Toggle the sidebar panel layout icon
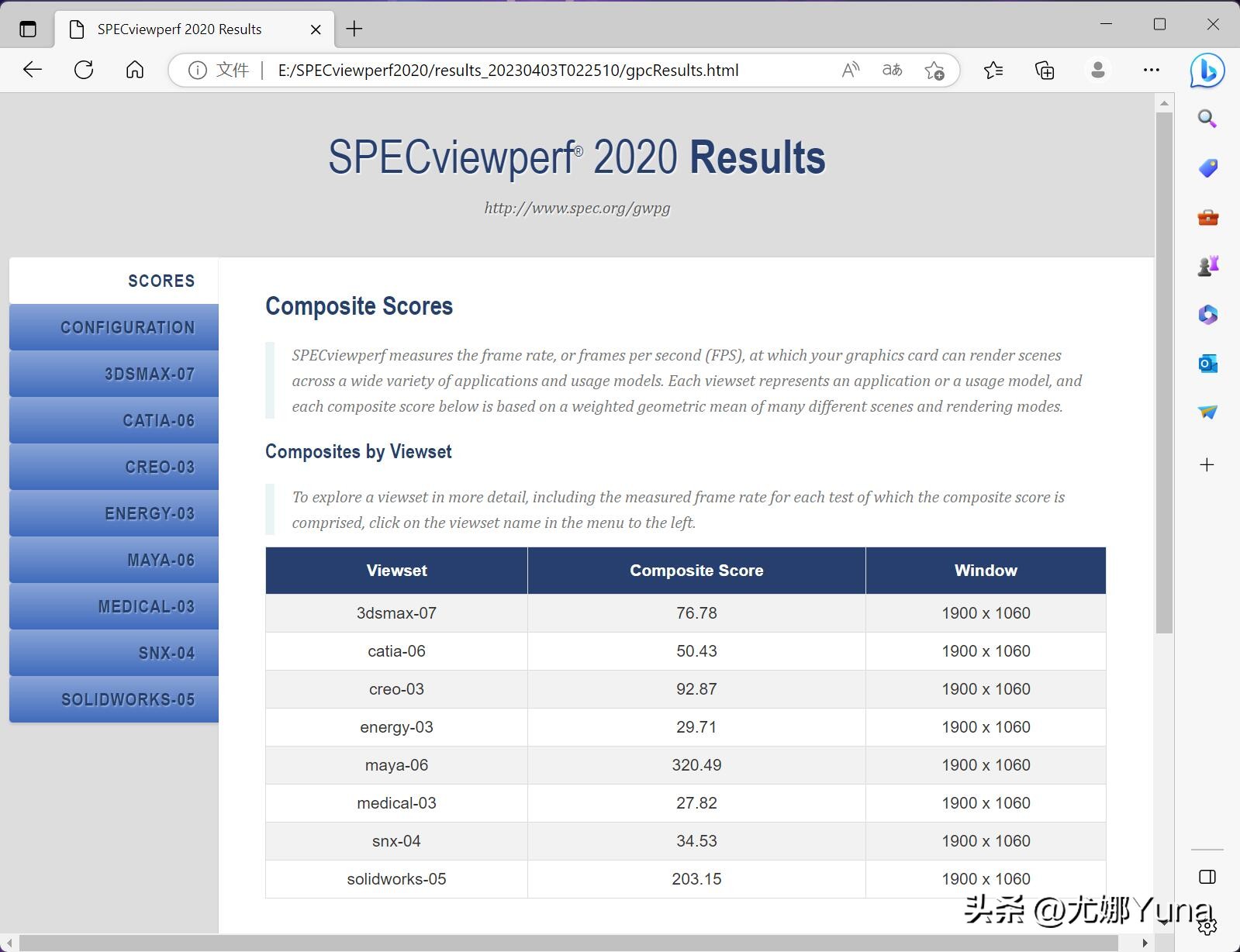 [1207, 877]
